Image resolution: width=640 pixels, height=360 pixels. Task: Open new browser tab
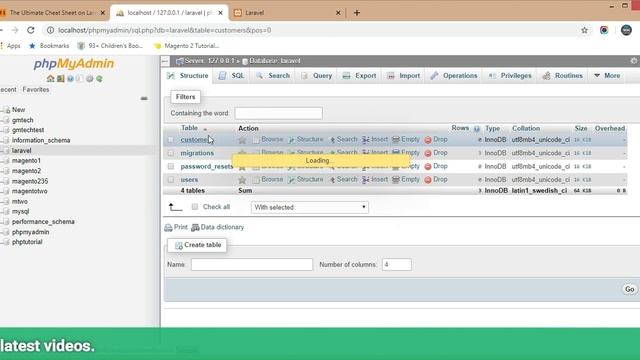coord(357,13)
